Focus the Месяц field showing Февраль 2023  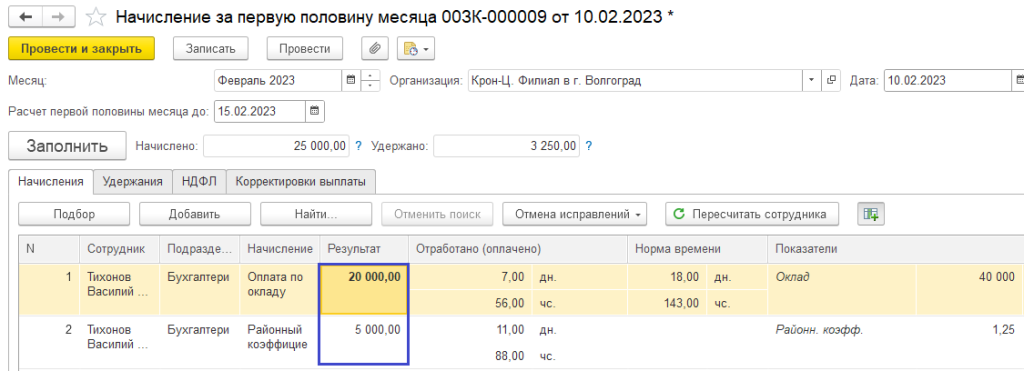pyautogui.click(x=278, y=80)
